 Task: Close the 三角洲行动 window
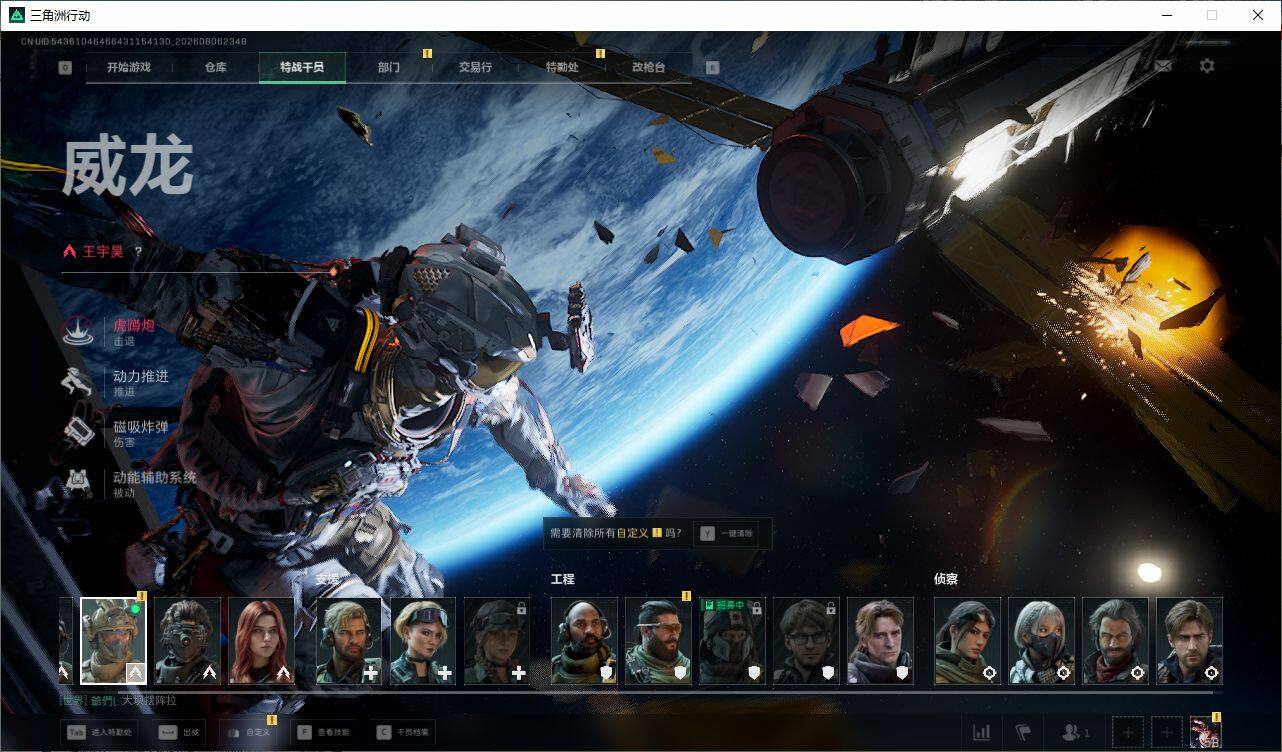1258,15
